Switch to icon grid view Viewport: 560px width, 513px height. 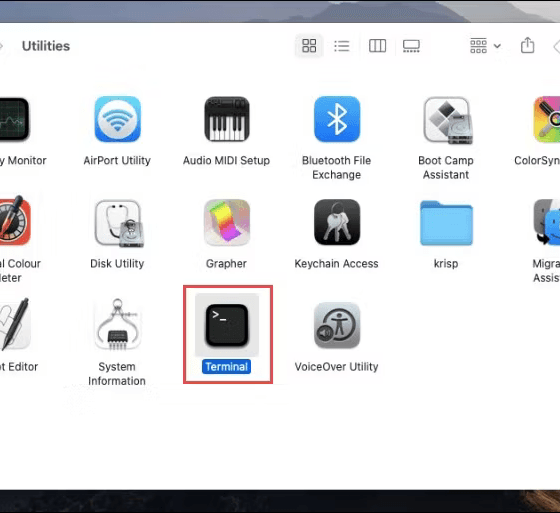[309, 46]
